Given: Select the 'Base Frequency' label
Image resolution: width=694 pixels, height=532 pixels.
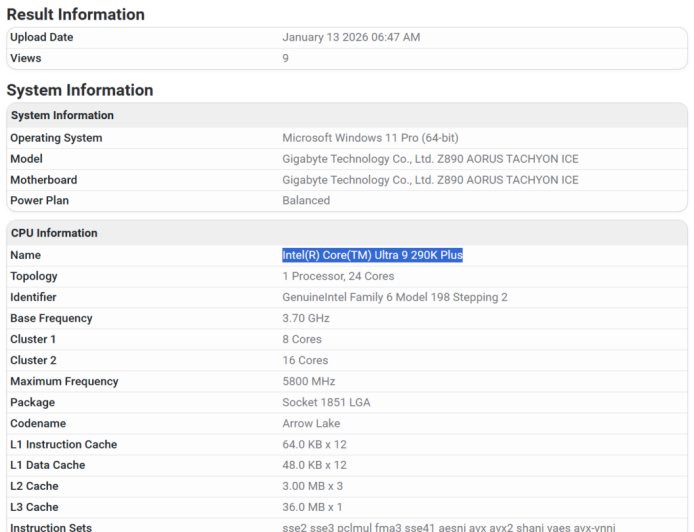Looking at the screenshot, I should [51, 319].
